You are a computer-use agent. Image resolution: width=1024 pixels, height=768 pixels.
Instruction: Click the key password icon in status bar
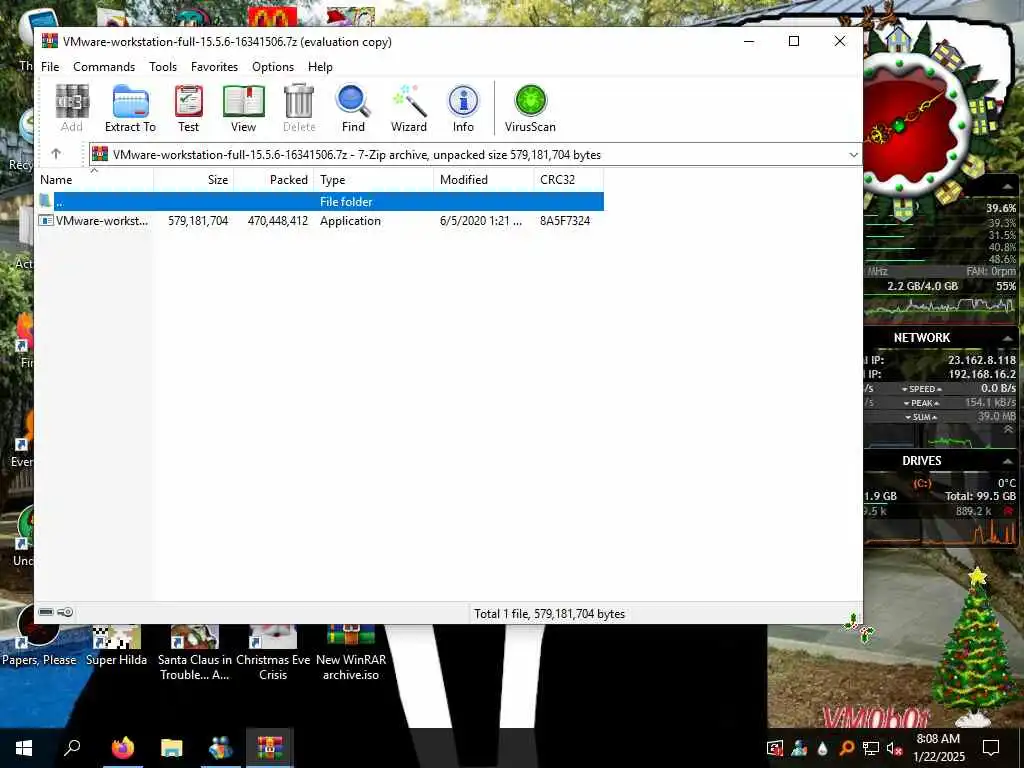(x=65, y=612)
